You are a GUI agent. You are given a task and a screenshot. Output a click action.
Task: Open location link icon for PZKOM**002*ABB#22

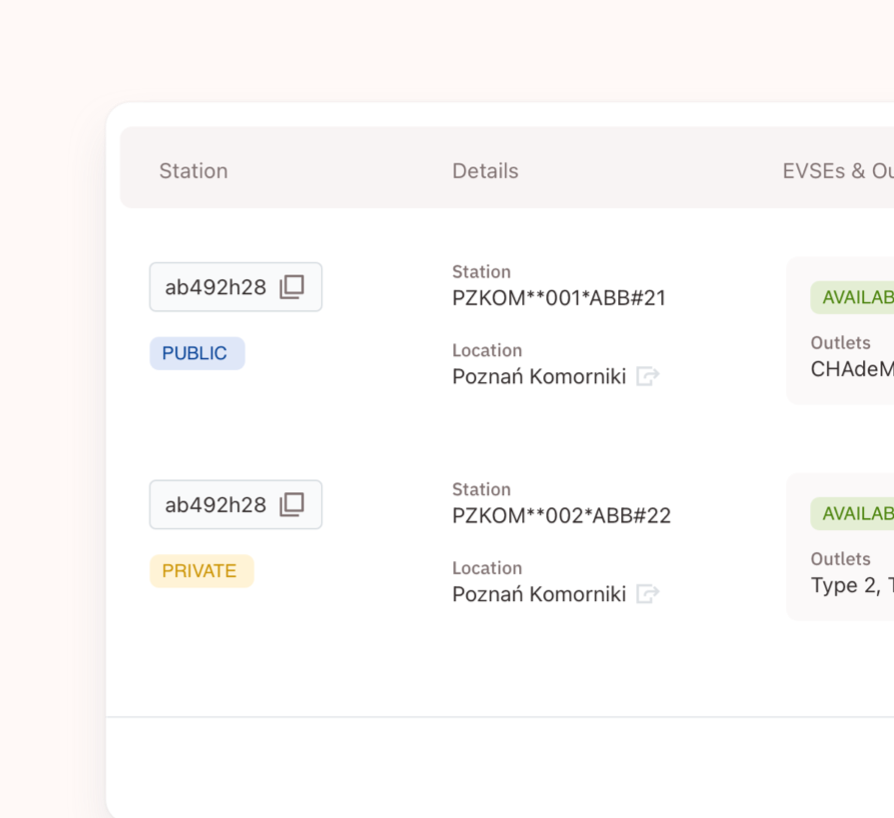point(648,595)
